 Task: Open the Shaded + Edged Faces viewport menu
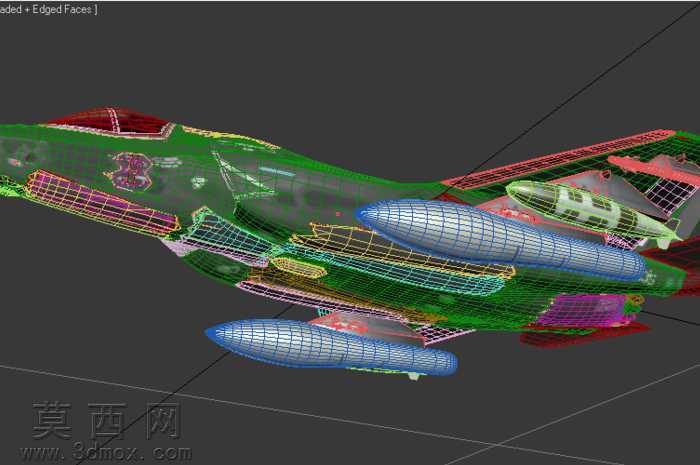47,9
